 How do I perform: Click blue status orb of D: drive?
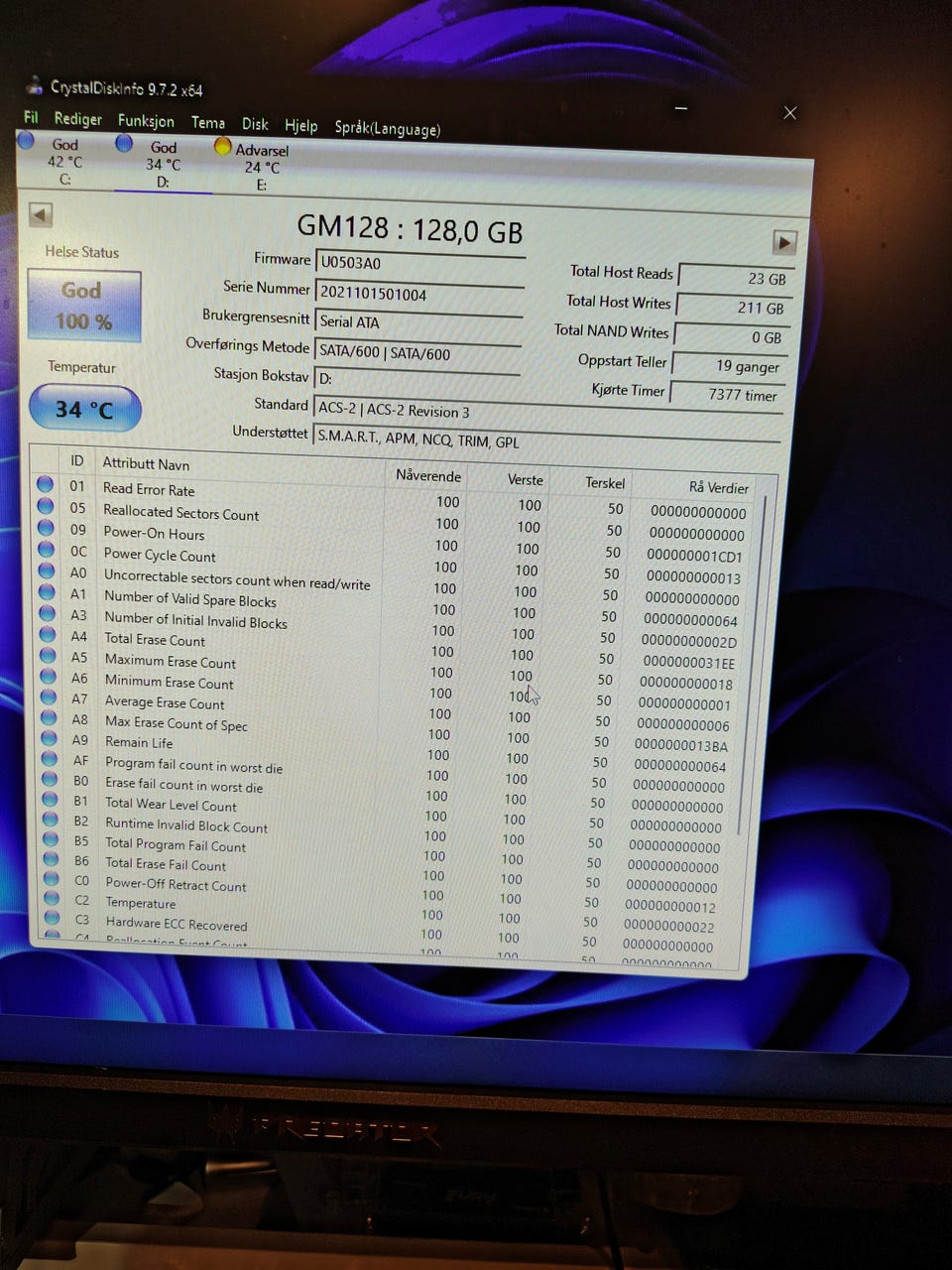point(124,144)
